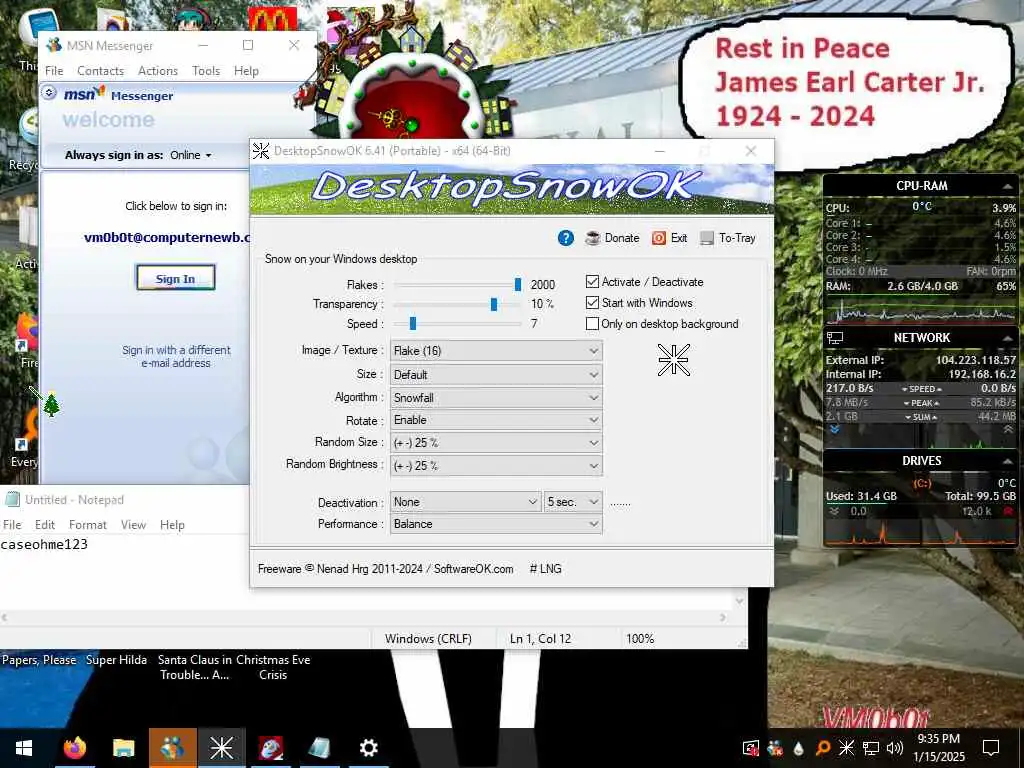This screenshot has height=768, width=1024.
Task: Open MSN Messenger Actions menu
Action: click(157, 71)
